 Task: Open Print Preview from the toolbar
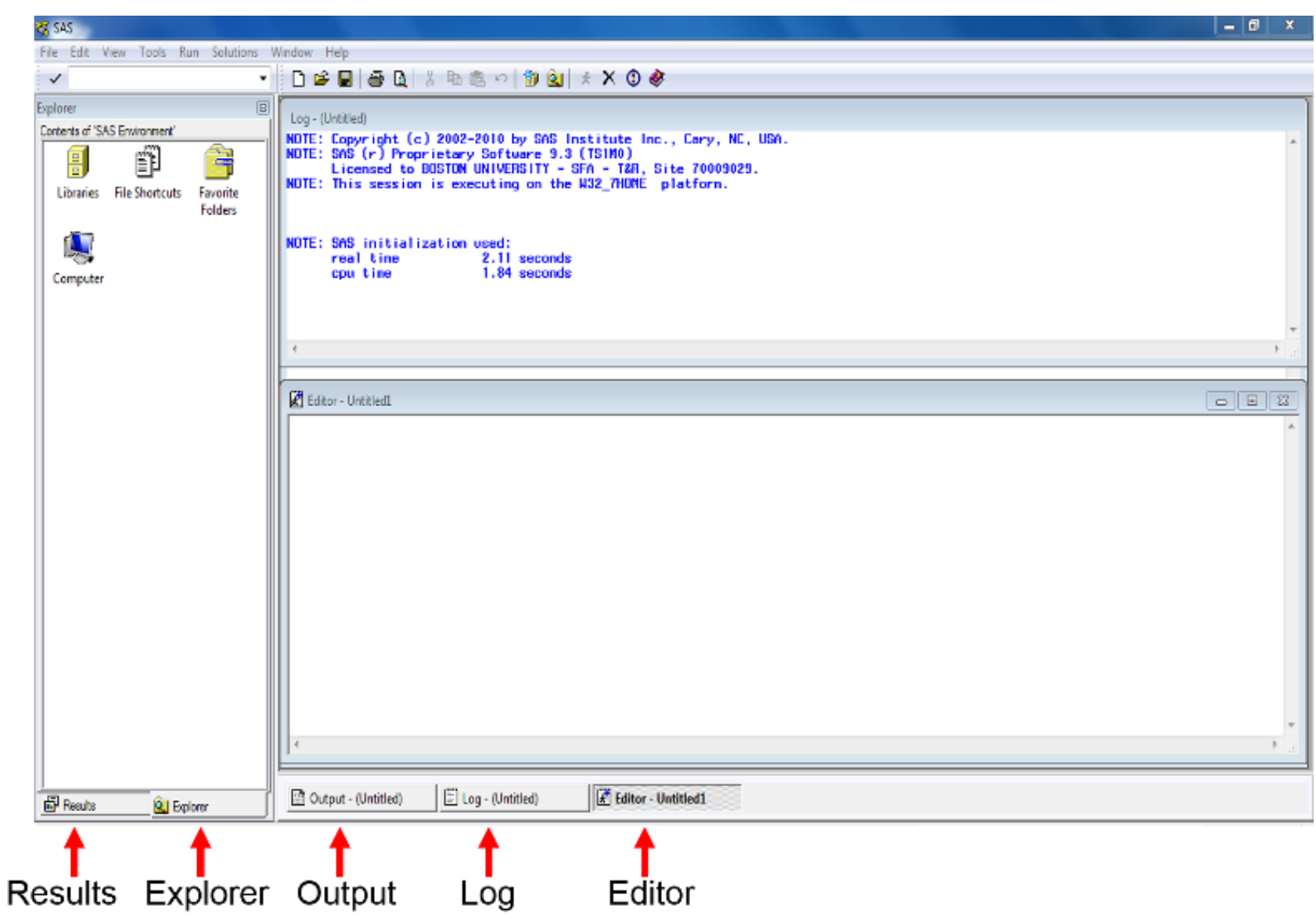pos(400,79)
